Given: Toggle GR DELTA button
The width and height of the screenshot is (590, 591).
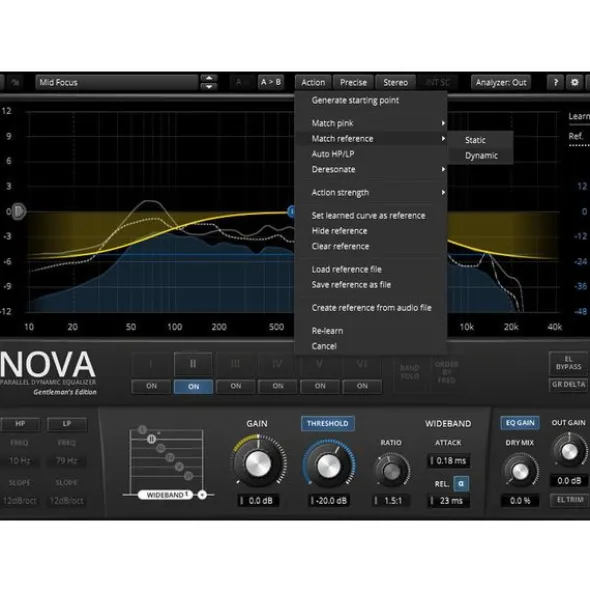Looking at the screenshot, I should pos(568,384).
